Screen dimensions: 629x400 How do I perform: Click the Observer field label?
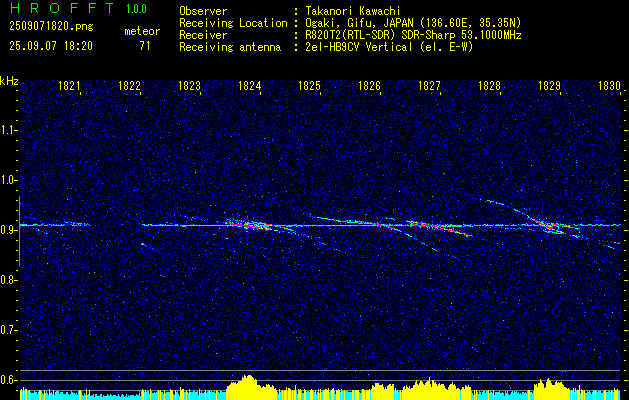tap(203, 11)
